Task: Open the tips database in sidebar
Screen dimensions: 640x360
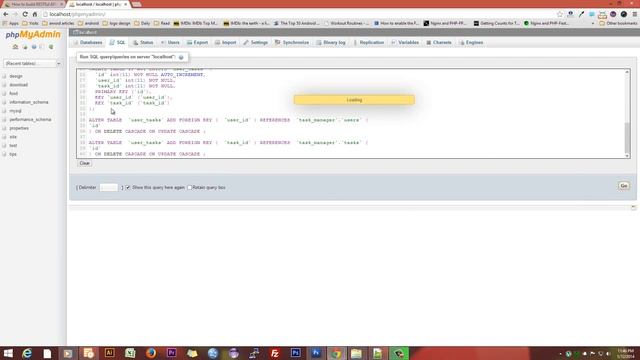Action: pyautogui.click(x=13, y=154)
